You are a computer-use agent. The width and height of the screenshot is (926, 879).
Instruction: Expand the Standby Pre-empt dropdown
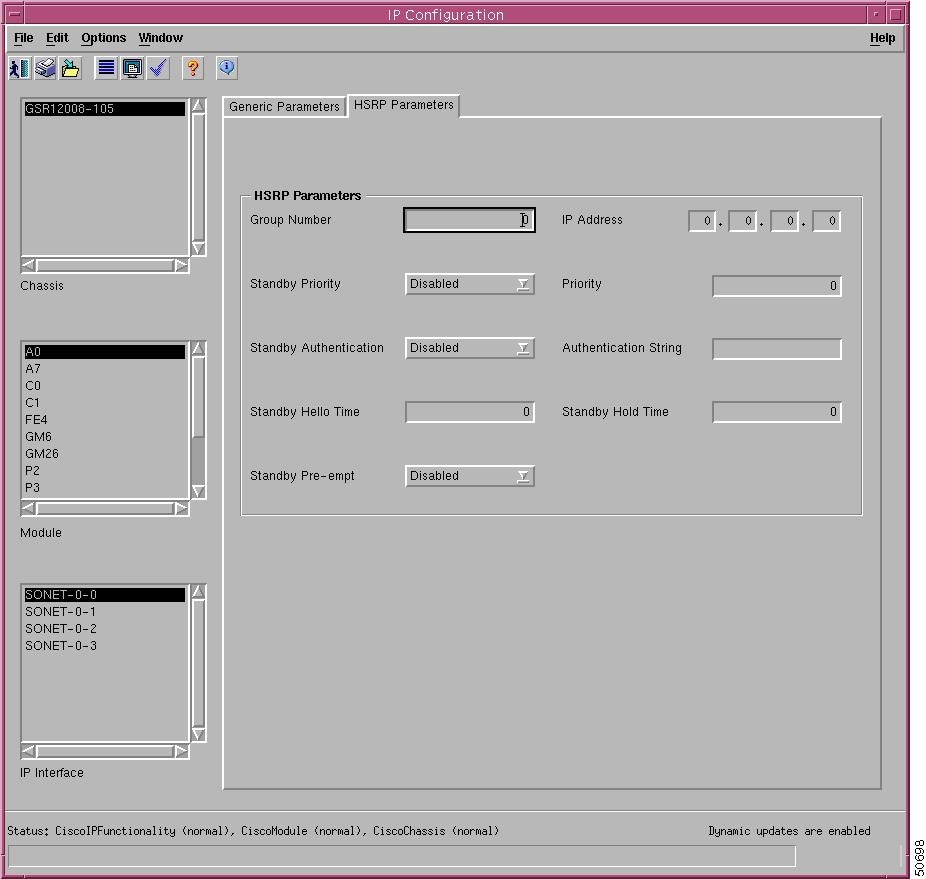click(x=470, y=476)
